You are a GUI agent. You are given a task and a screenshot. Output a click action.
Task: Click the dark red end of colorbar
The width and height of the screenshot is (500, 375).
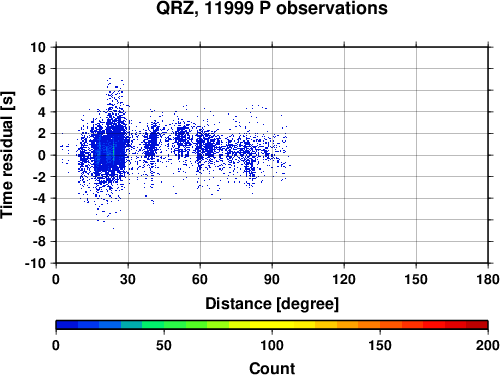(477, 325)
